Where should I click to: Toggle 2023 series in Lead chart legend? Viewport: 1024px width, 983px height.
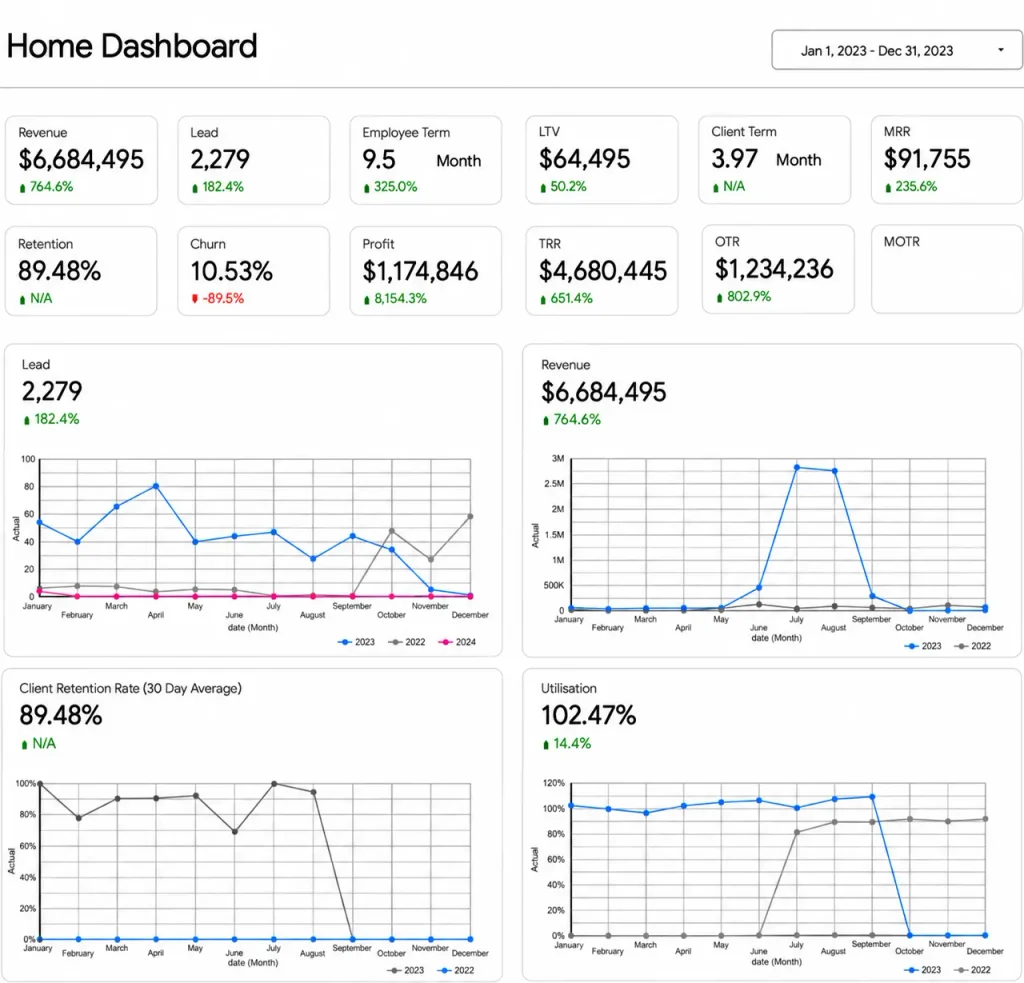click(356, 642)
